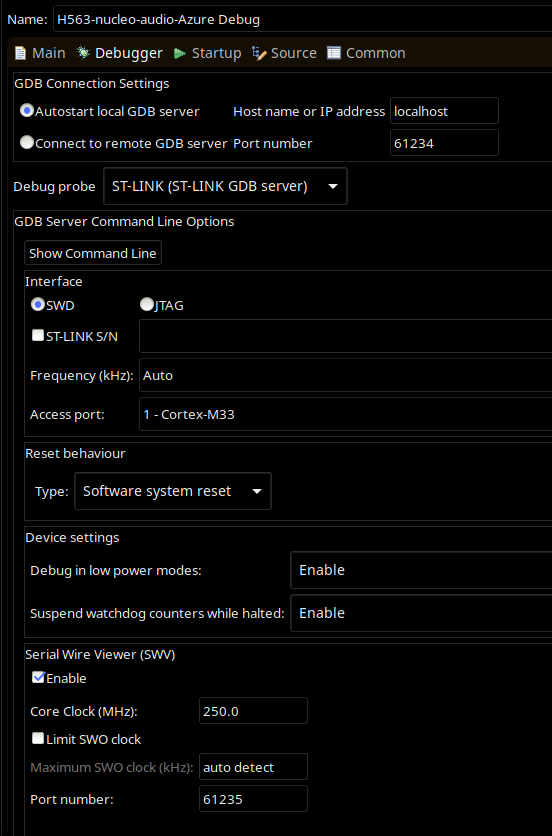This screenshot has width=552, height=836.
Task: Open the Reset behaviour Type dropdown
Action: pyautogui.click(x=173, y=491)
